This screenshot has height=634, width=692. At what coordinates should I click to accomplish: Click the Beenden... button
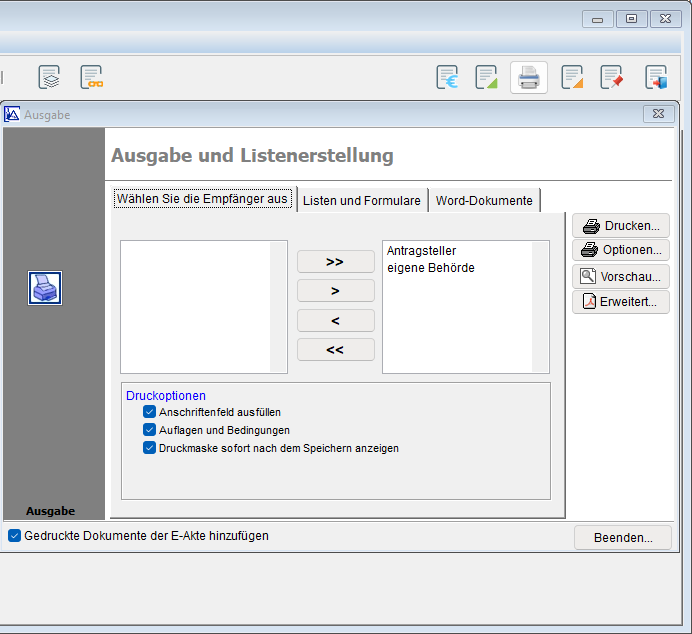[623, 537]
